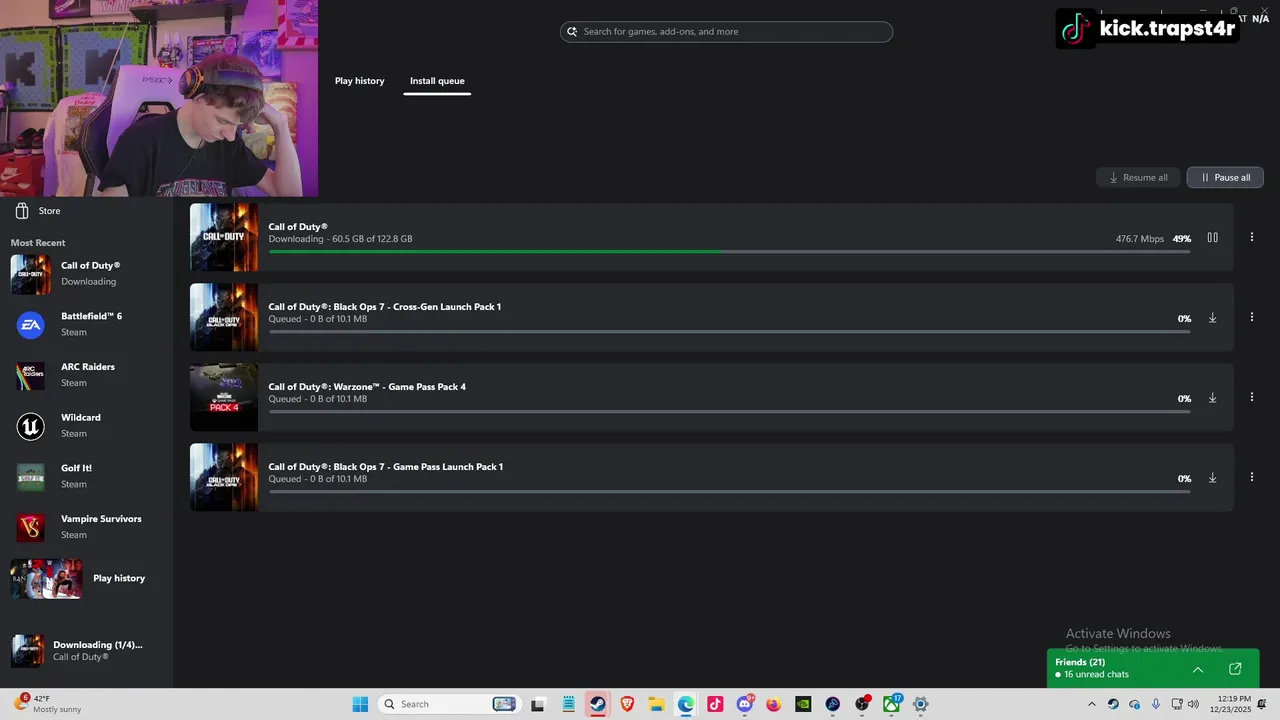Click the Cross-Gen Launch Pack 1 progress bar

coord(729,331)
